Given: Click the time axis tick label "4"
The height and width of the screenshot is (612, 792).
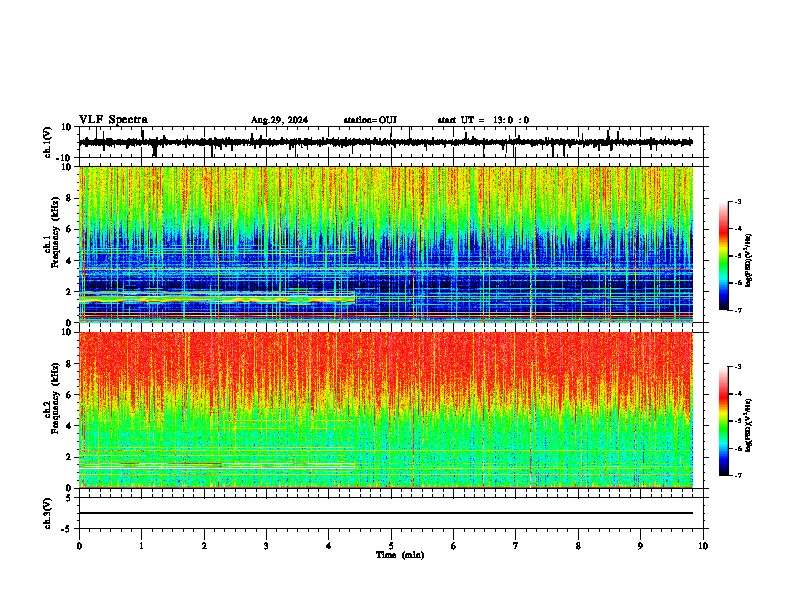Looking at the screenshot, I should [x=329, y=546].
